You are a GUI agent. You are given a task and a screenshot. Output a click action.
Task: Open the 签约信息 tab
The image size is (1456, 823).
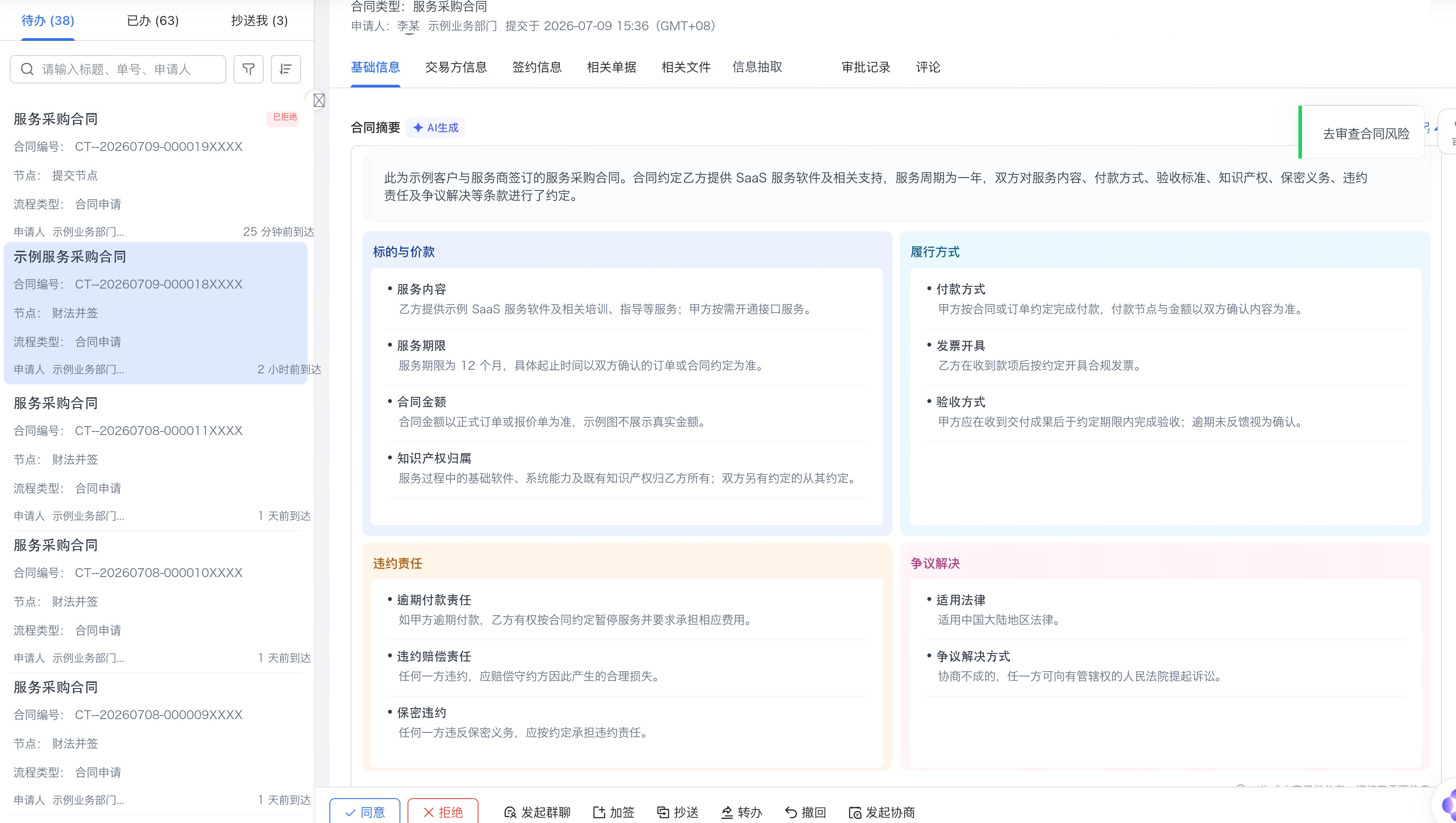point(537,67)
